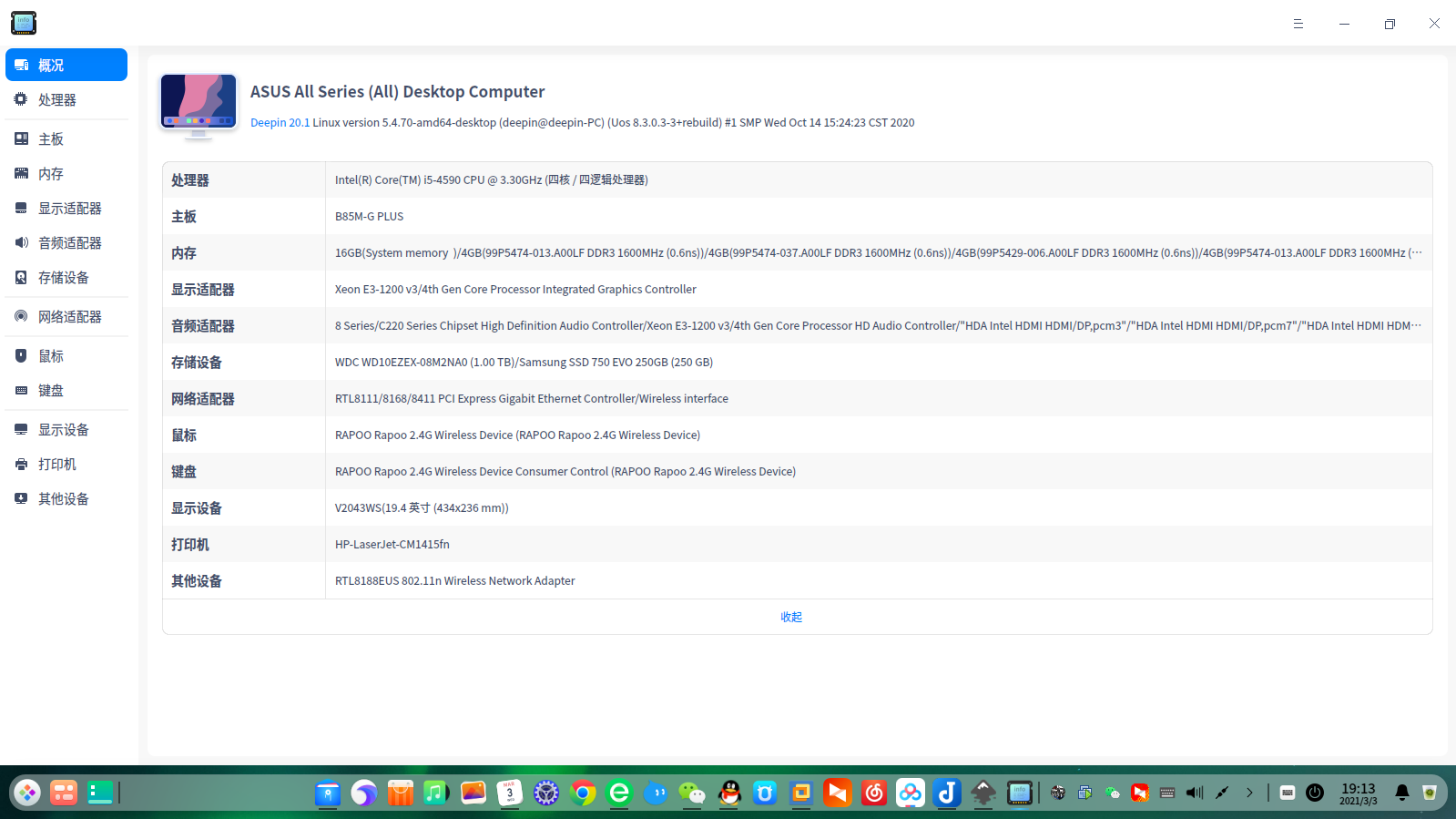Open the Calendar dock icon
Viewport: 1456px width, 819px height.
[x=510, y=793]
